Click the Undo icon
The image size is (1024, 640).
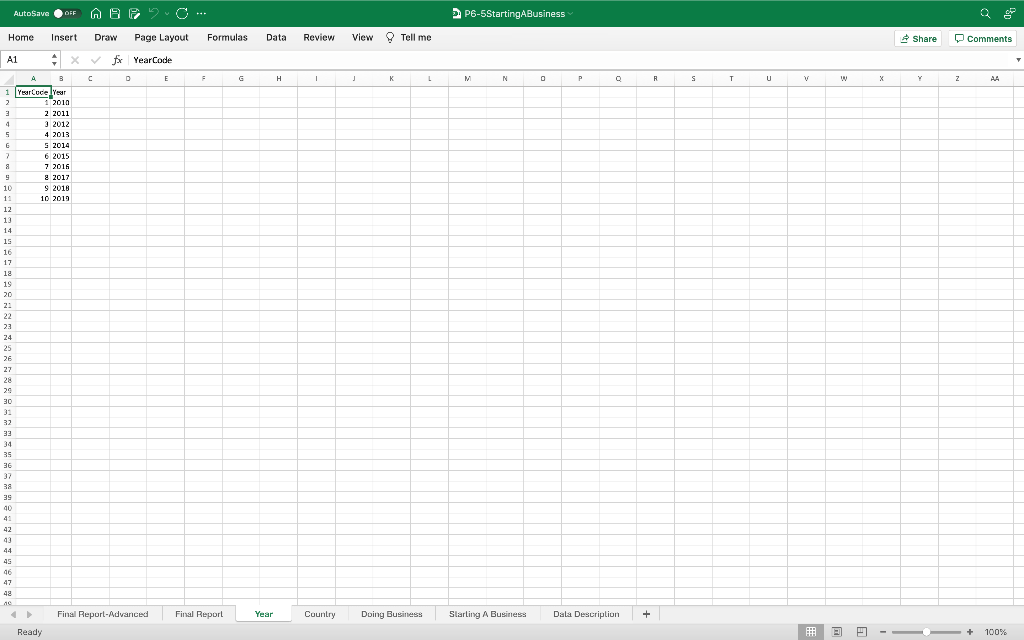click(x=151, y=14)
